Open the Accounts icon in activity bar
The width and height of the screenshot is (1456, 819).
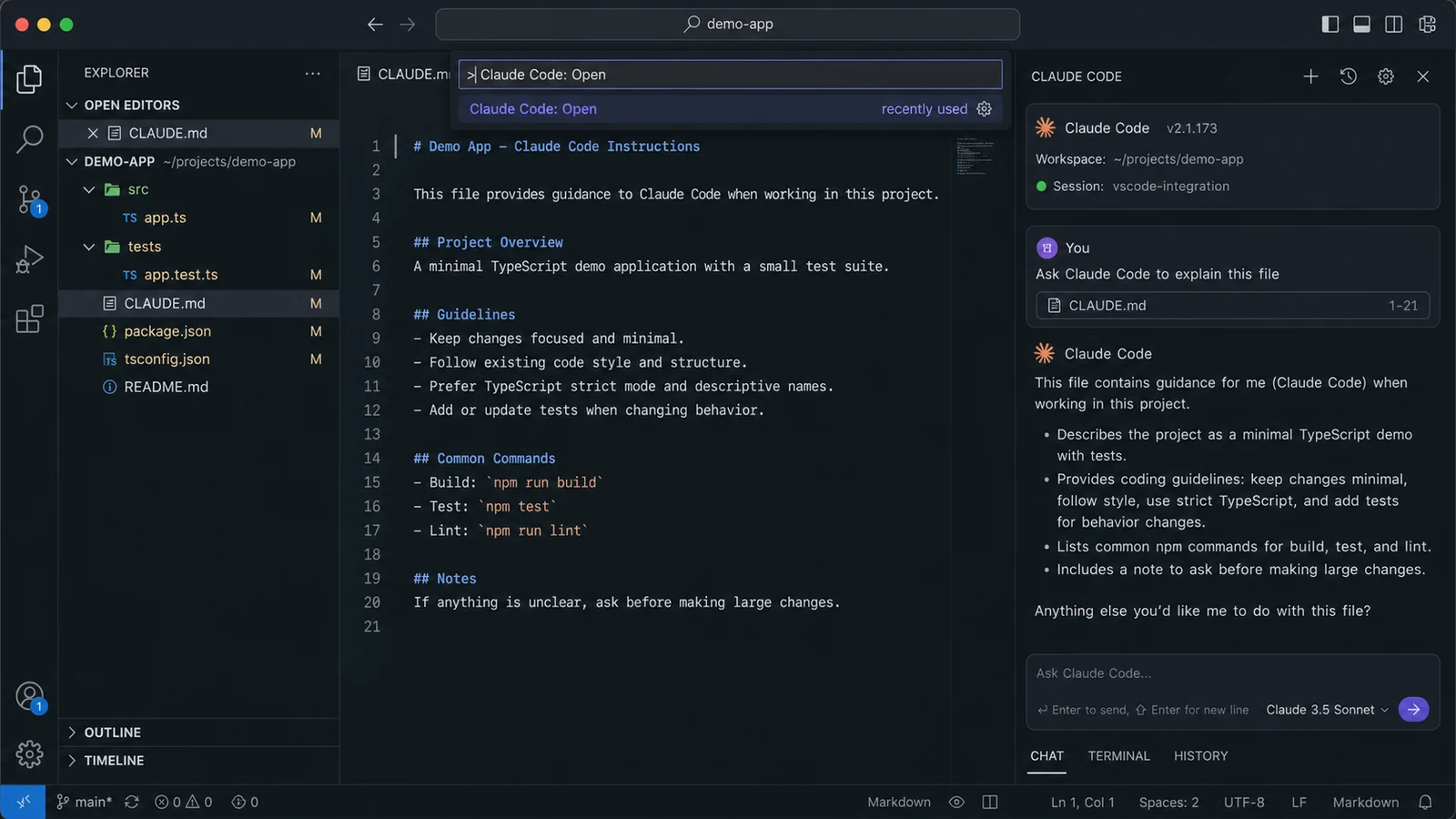click(x=29, y=697)
